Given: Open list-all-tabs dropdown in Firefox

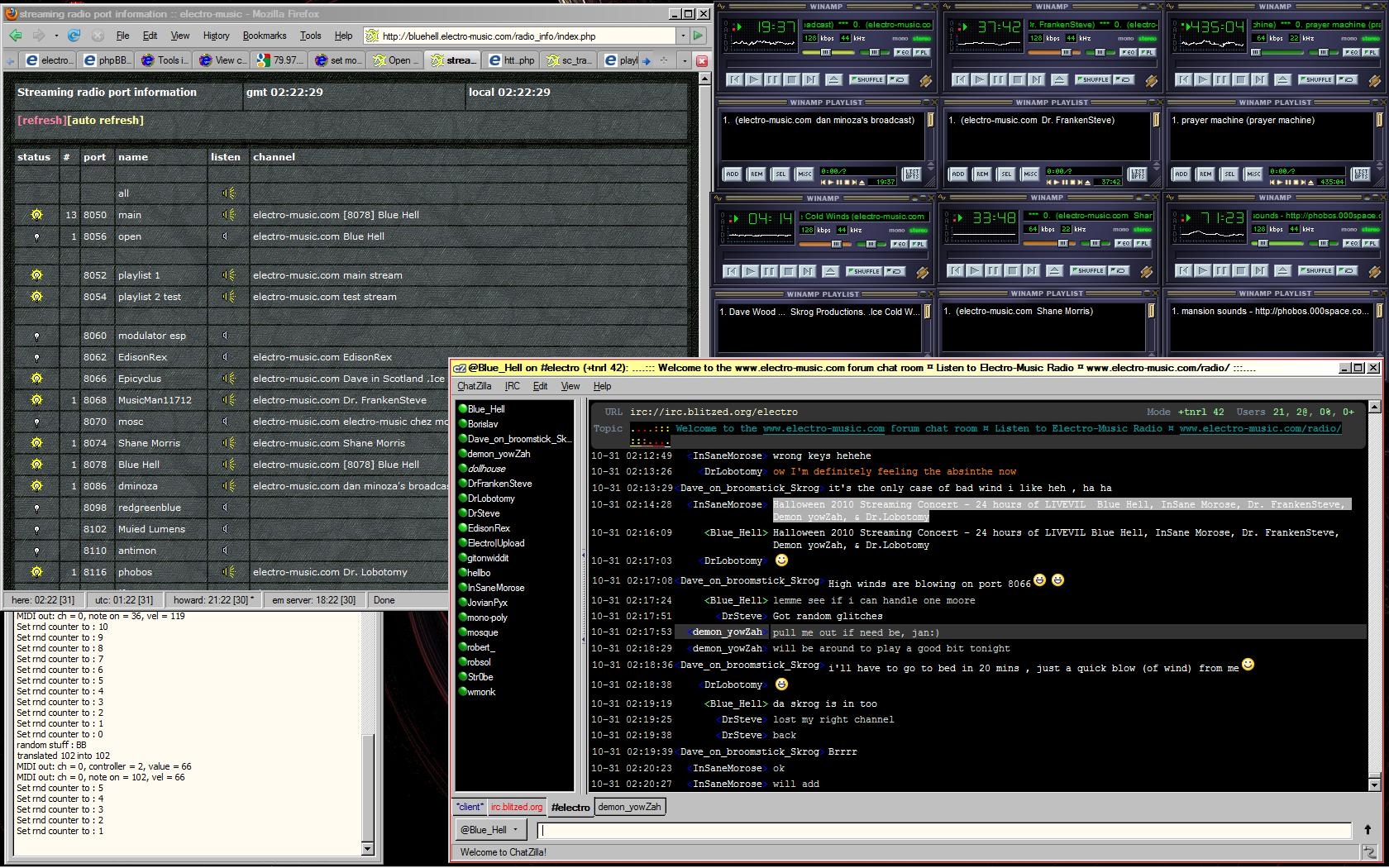Looking at the screenshot, I should click(684, 60).
